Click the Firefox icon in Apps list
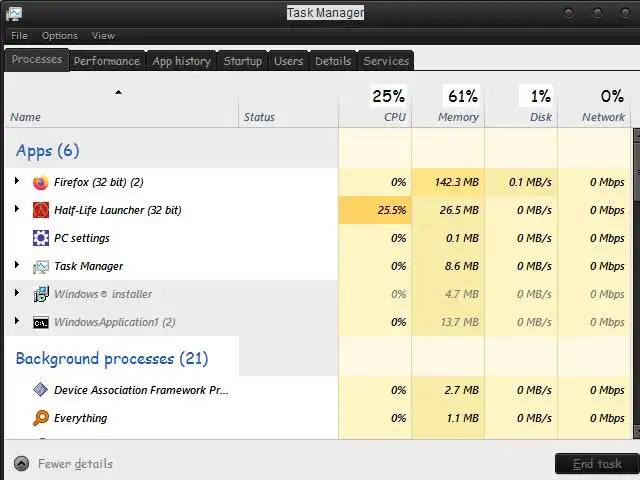This screenshot has height=480, width=640. tap(40, 182)
